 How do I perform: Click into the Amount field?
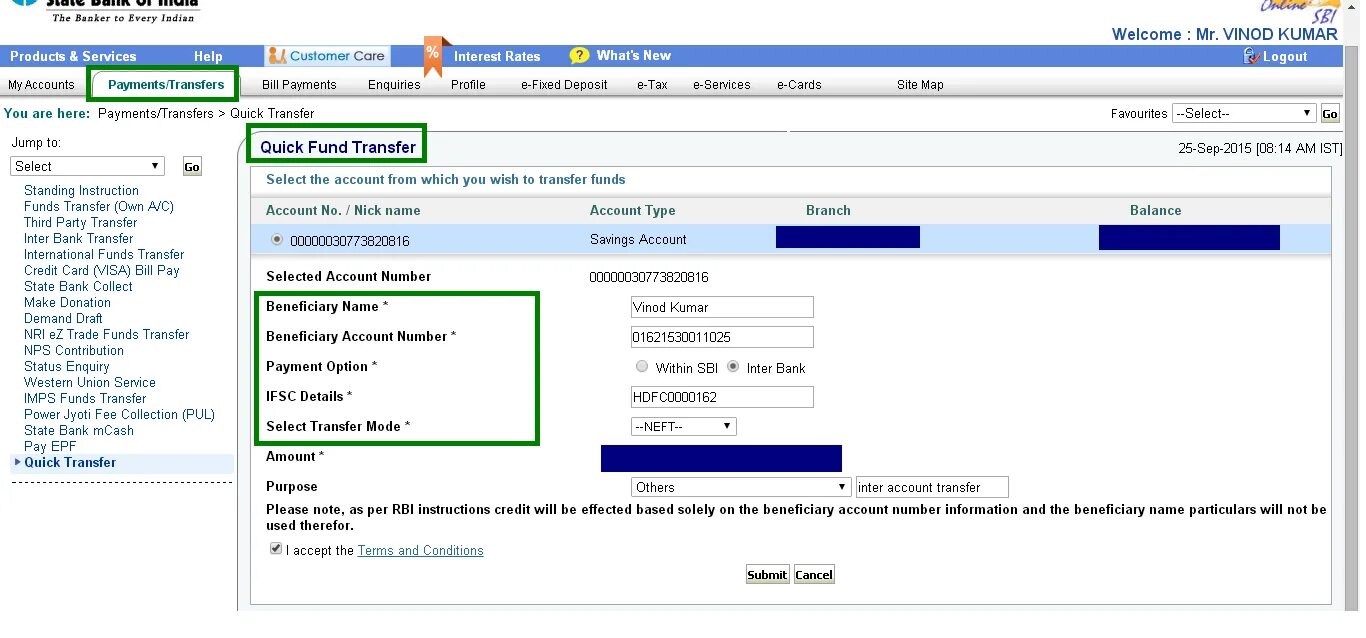coord(721,458)
